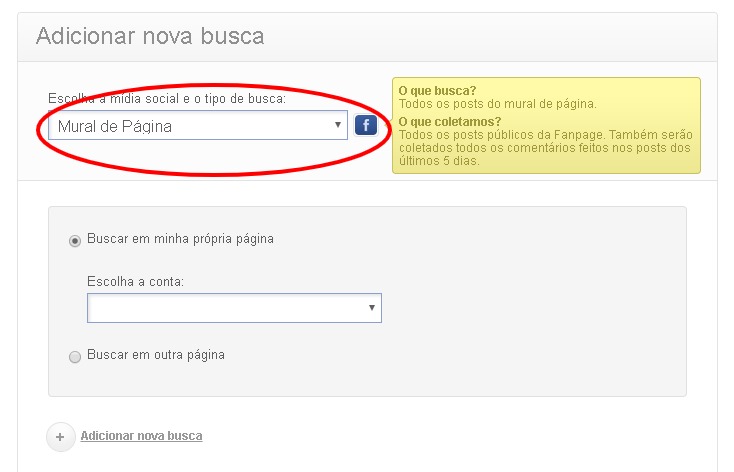Viewport: 734px width, 472px height.
Task: Click the Adicionar nova busca link
Action: pyautogui.click(x=141, y=435)
